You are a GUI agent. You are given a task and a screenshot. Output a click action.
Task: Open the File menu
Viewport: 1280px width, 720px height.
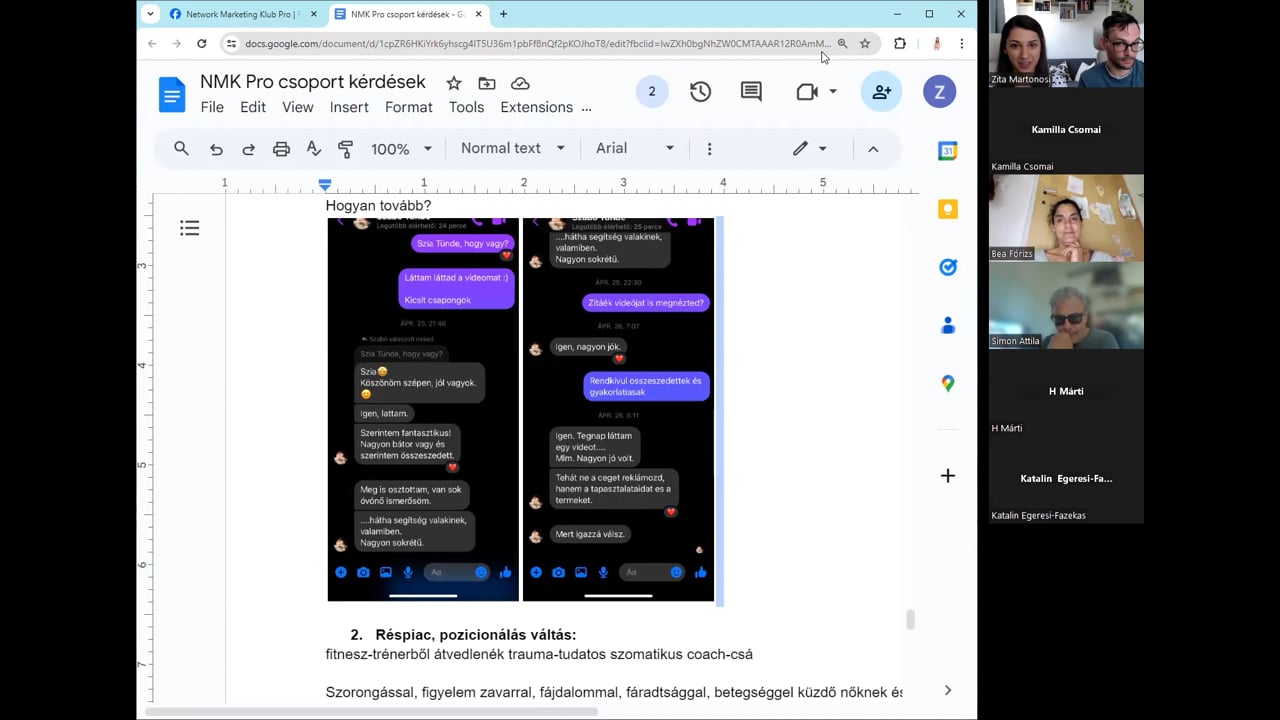tap(212, 107)
